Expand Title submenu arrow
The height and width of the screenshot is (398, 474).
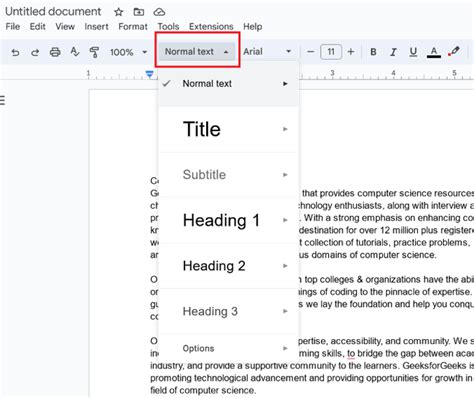coord(285,129)
